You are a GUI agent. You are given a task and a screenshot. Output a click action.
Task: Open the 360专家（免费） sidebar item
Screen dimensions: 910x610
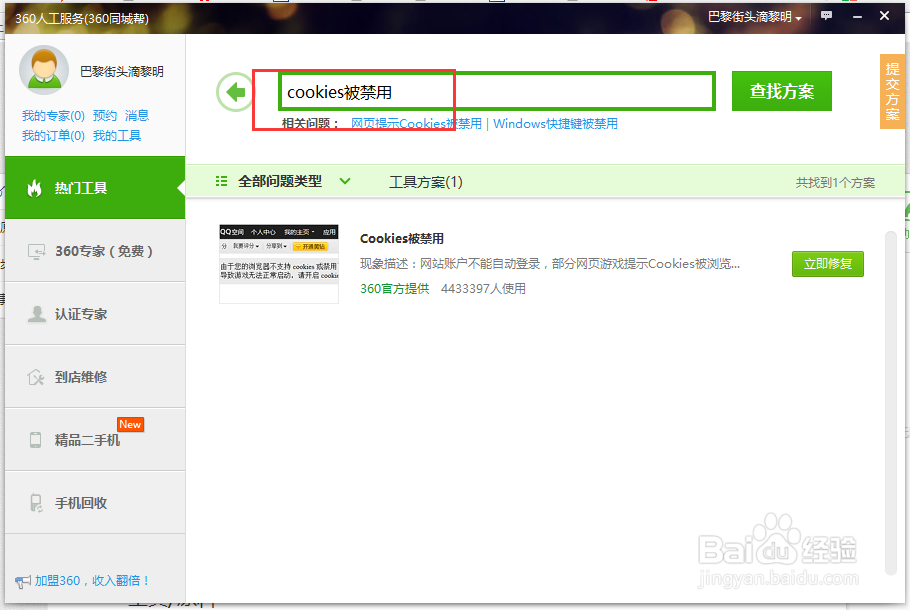(x=95, y=251)
